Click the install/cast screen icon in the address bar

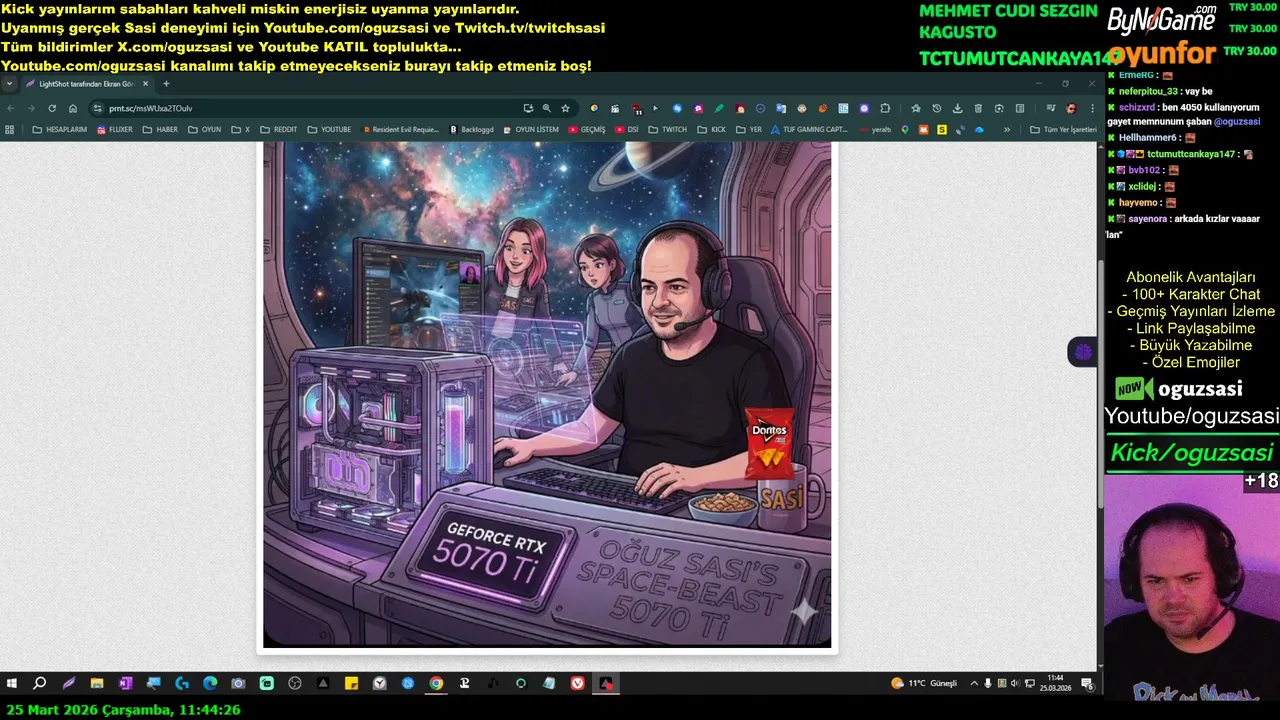(x=528, y=108)
